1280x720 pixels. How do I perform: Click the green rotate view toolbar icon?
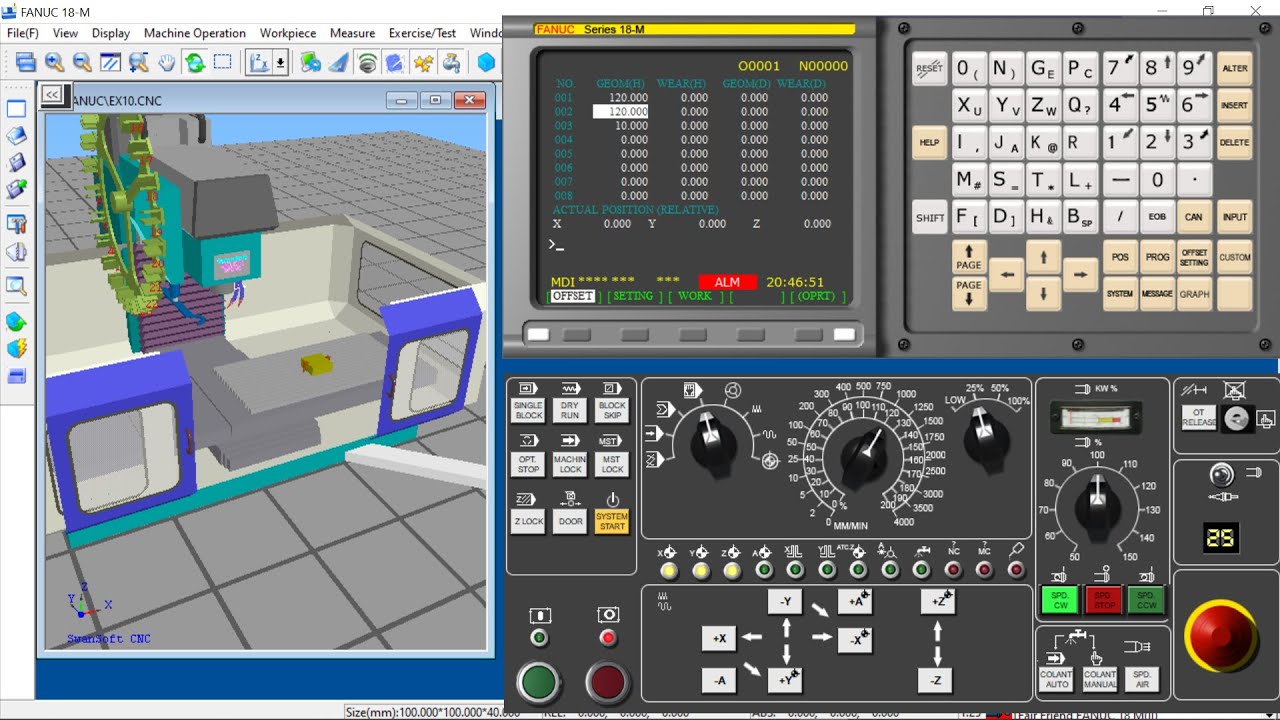pos(194,63)
